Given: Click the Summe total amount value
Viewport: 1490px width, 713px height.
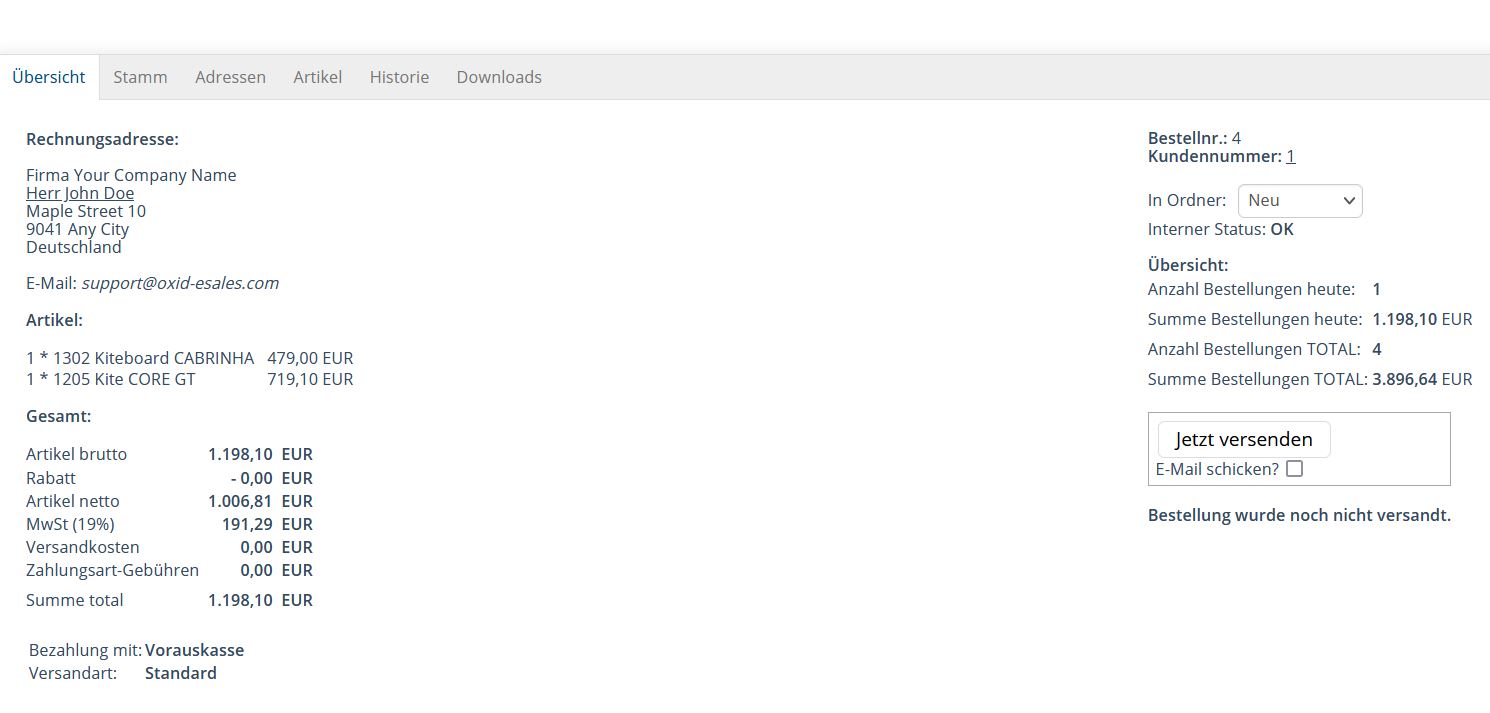Looking at the screenshot, I should pyautogui.click(x=240, y=600).
